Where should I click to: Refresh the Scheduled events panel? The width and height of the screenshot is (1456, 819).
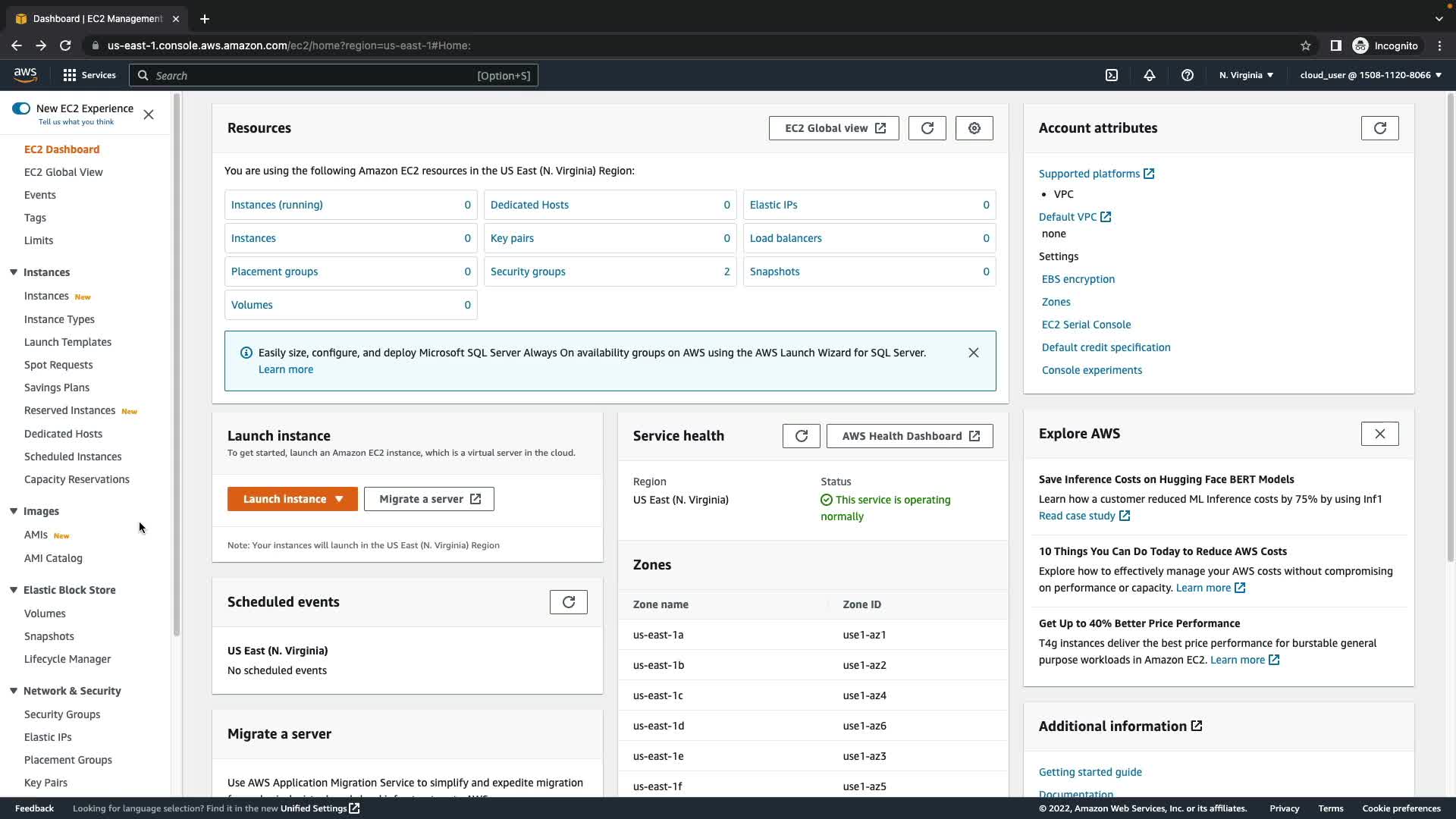pyautogui.click(x=568, y=602)
